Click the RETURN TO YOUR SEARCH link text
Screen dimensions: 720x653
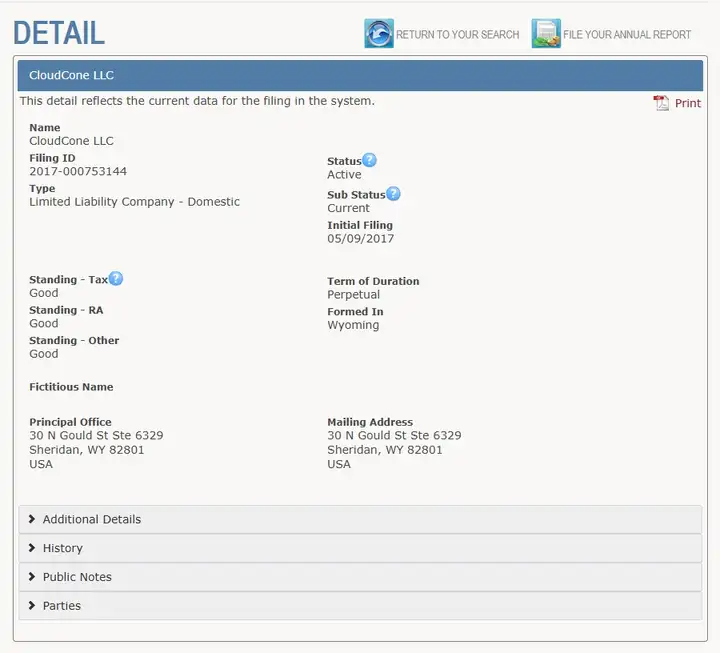click(457, 34)
